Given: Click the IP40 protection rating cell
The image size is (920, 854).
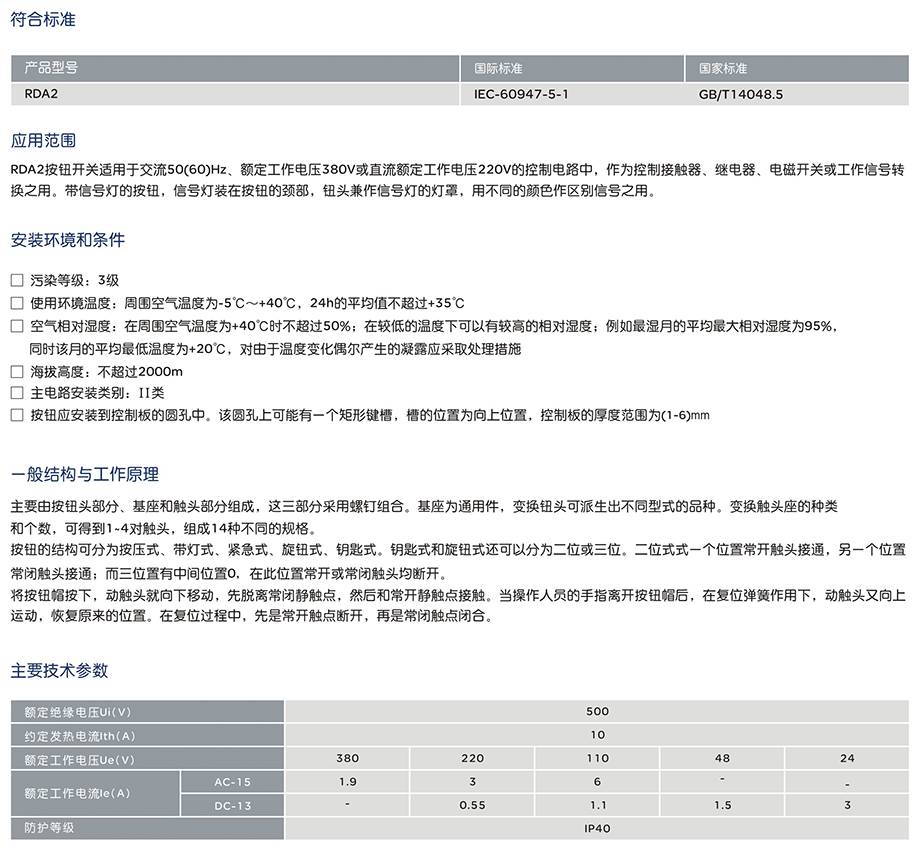Looking at the screenshot, I should [597, 828].
